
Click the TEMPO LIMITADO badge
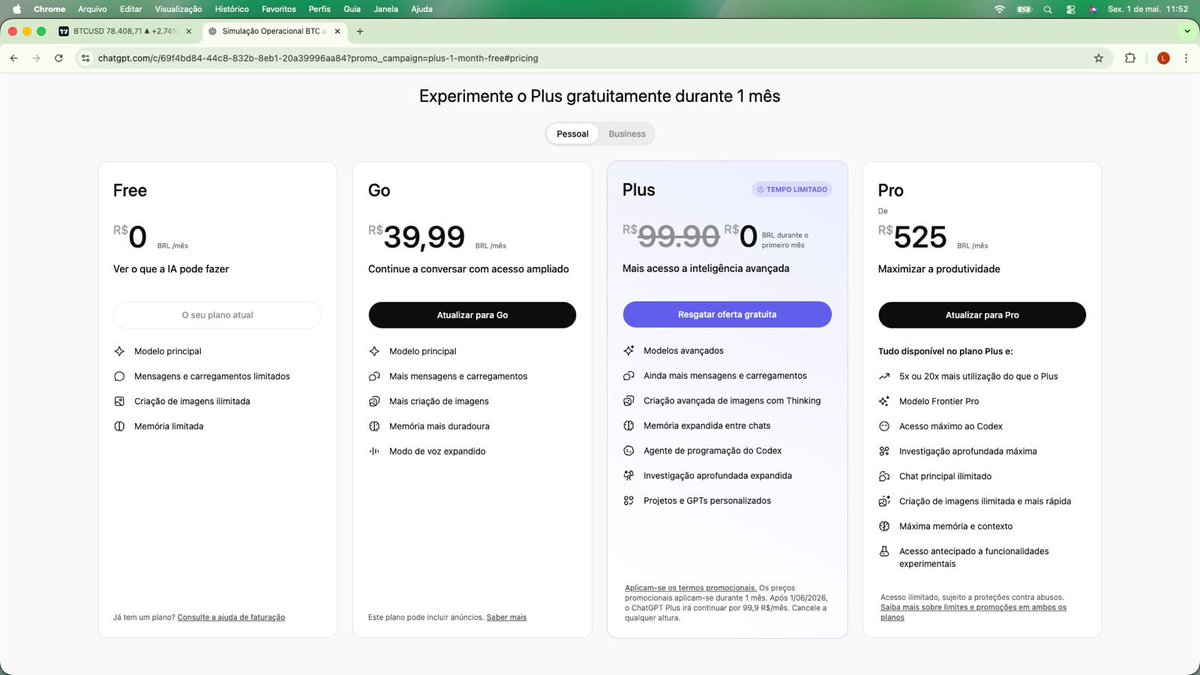(x=794, y=189)
